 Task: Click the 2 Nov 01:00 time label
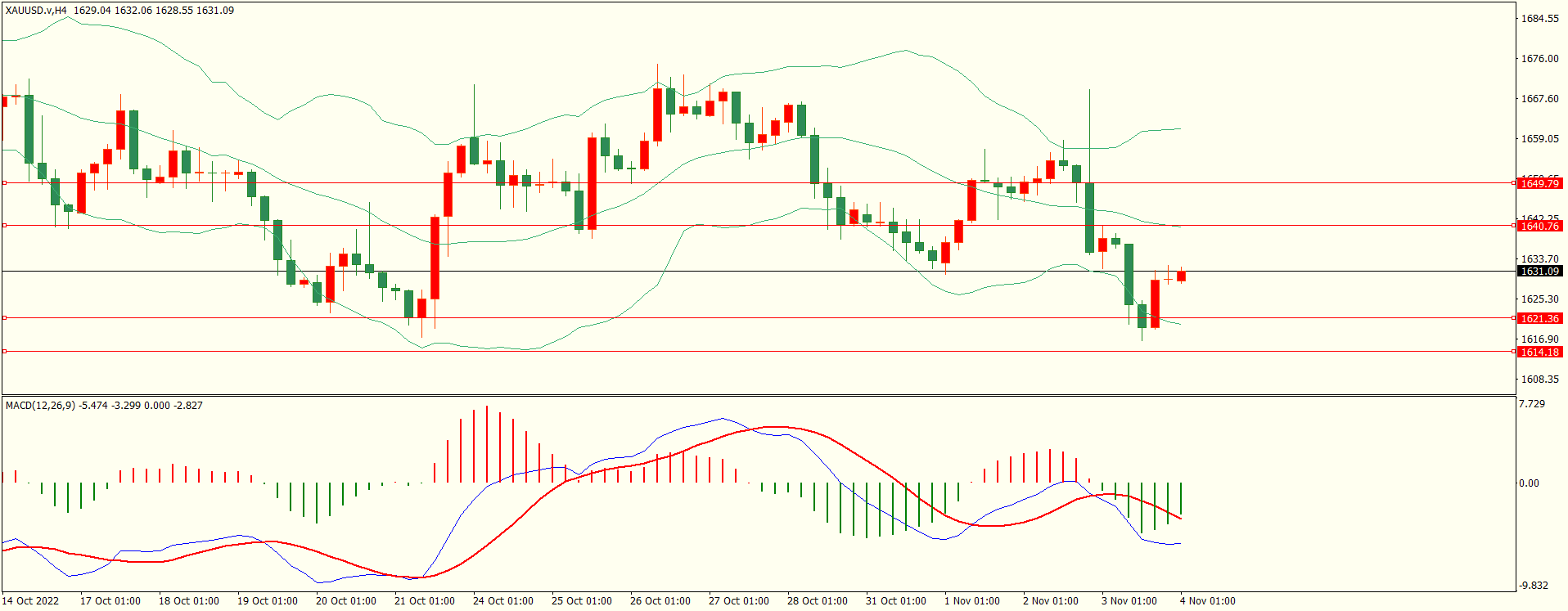coord(1051,600)
